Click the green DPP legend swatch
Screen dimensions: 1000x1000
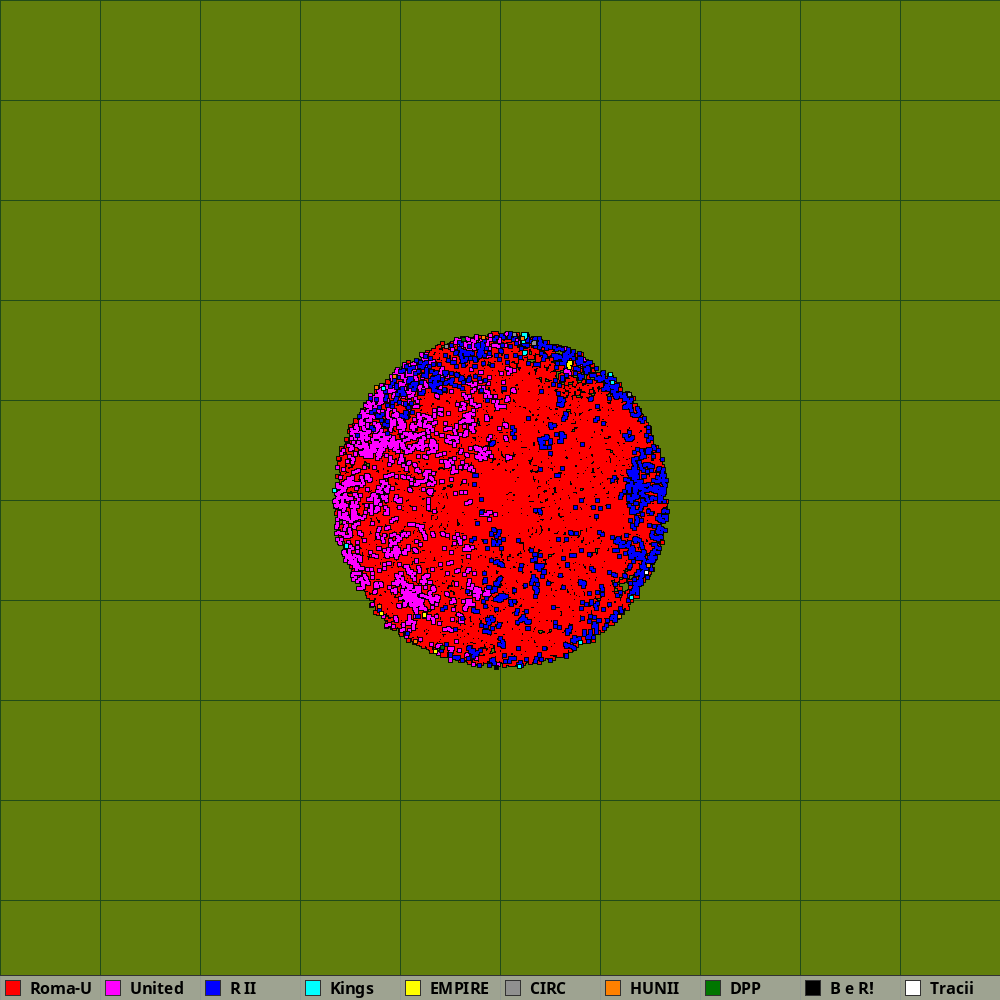[x=713, y=988]
